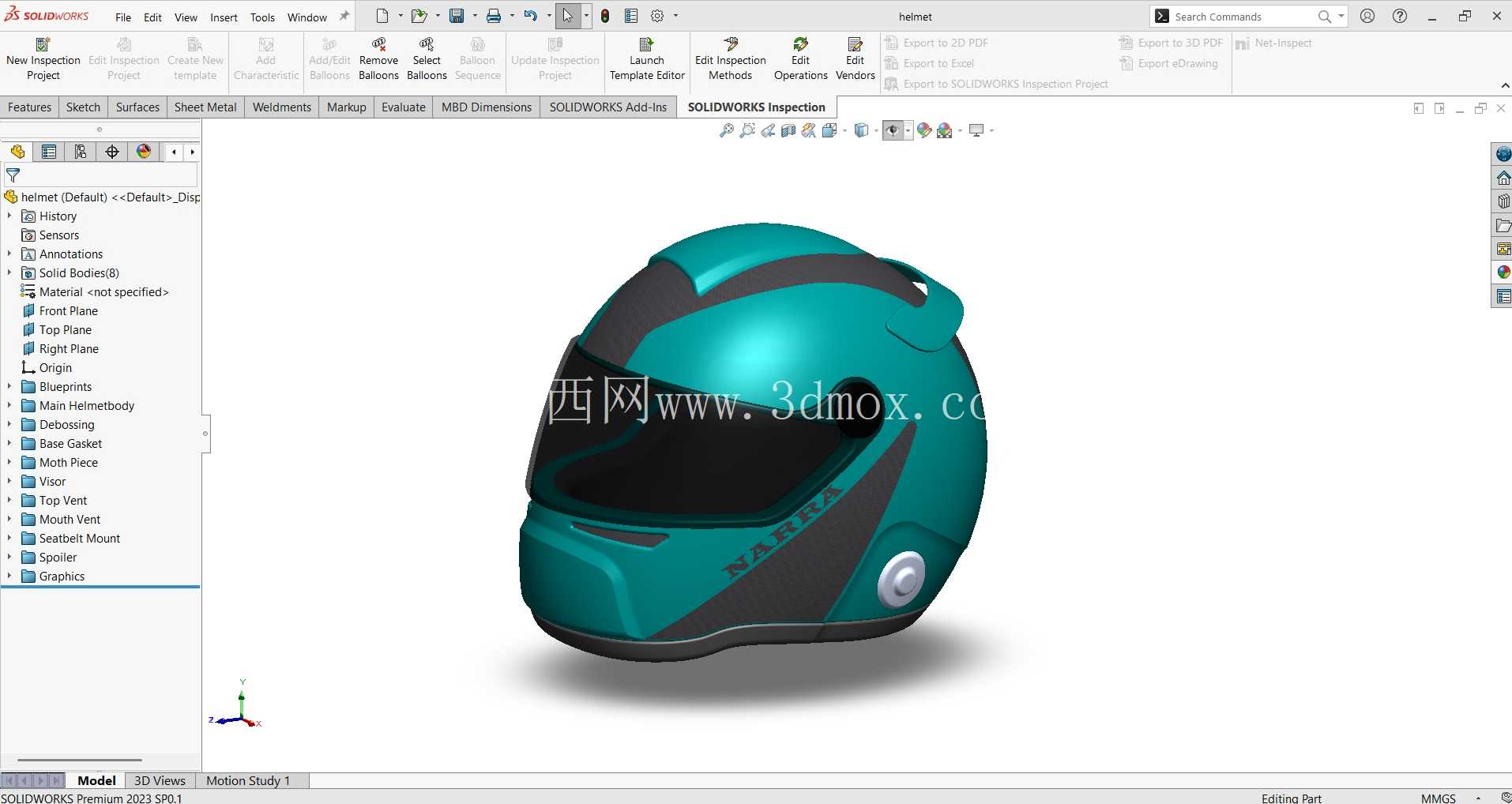Click Edit Operations button

pos(800,59)
